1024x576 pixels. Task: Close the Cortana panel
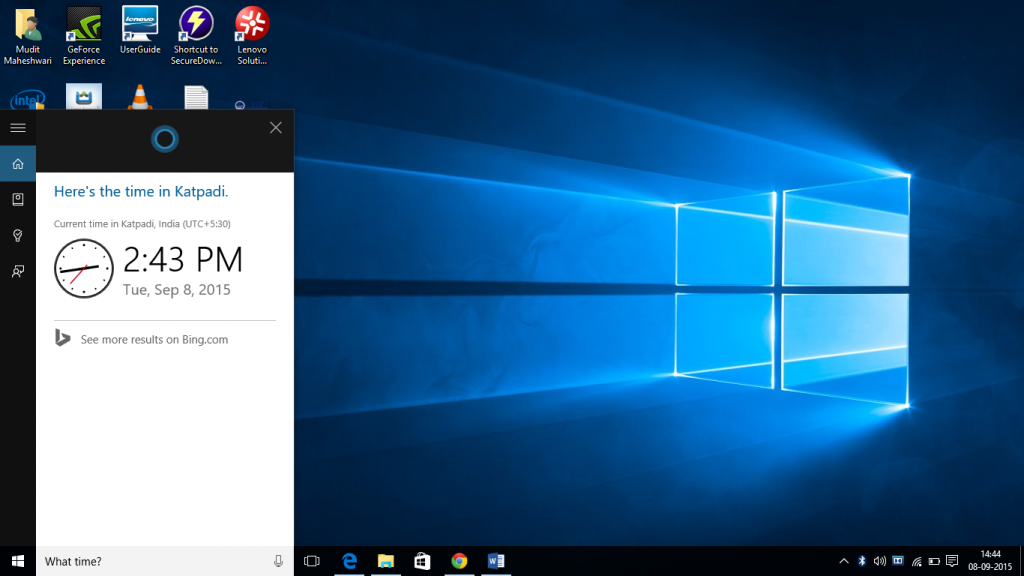(276, 127)
